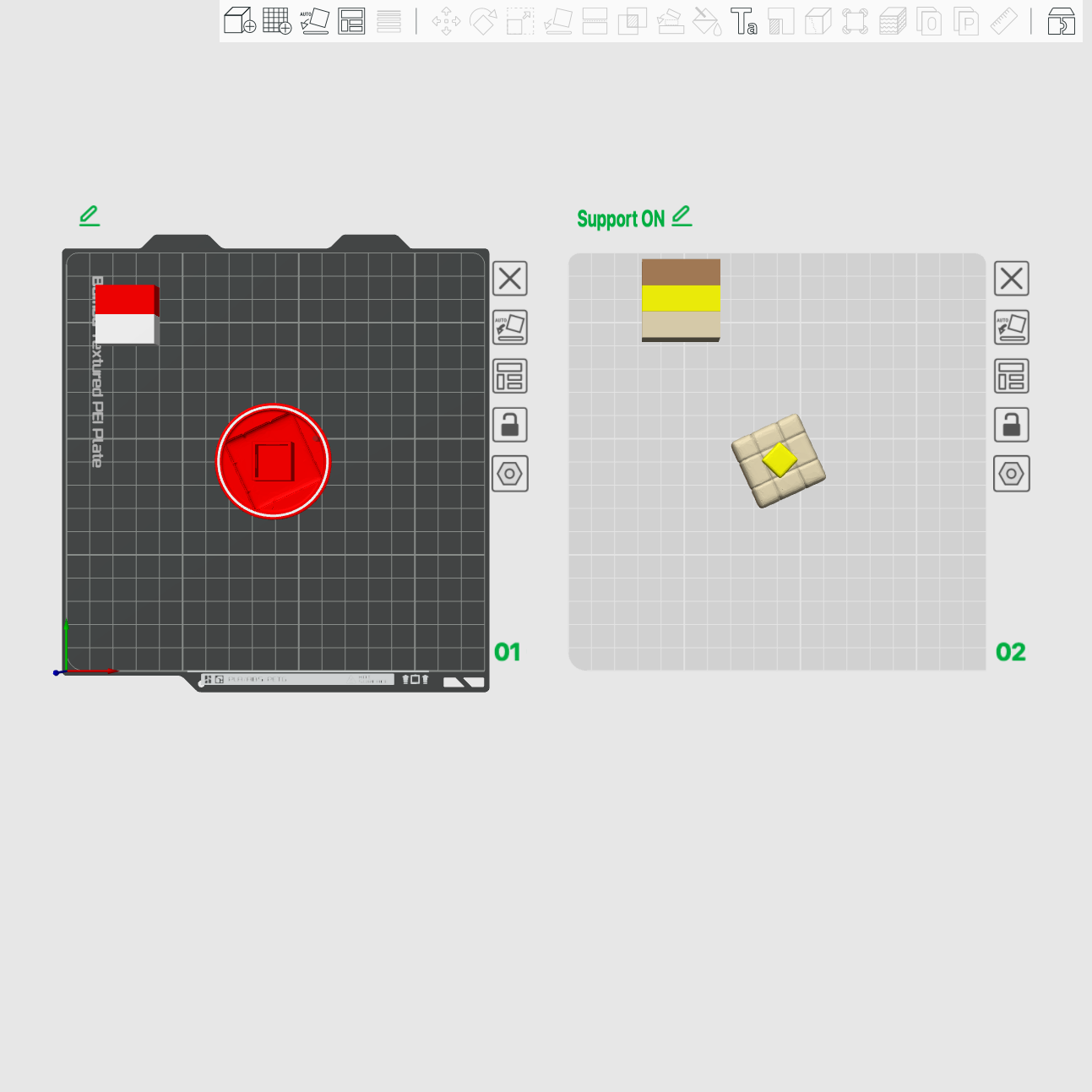Click the 'Support ON' plate label

coord(621,219)
